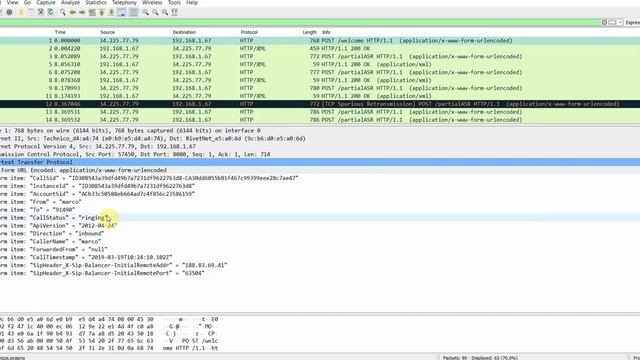Open Find Packet with the magnifier icon

pos(63,12)
